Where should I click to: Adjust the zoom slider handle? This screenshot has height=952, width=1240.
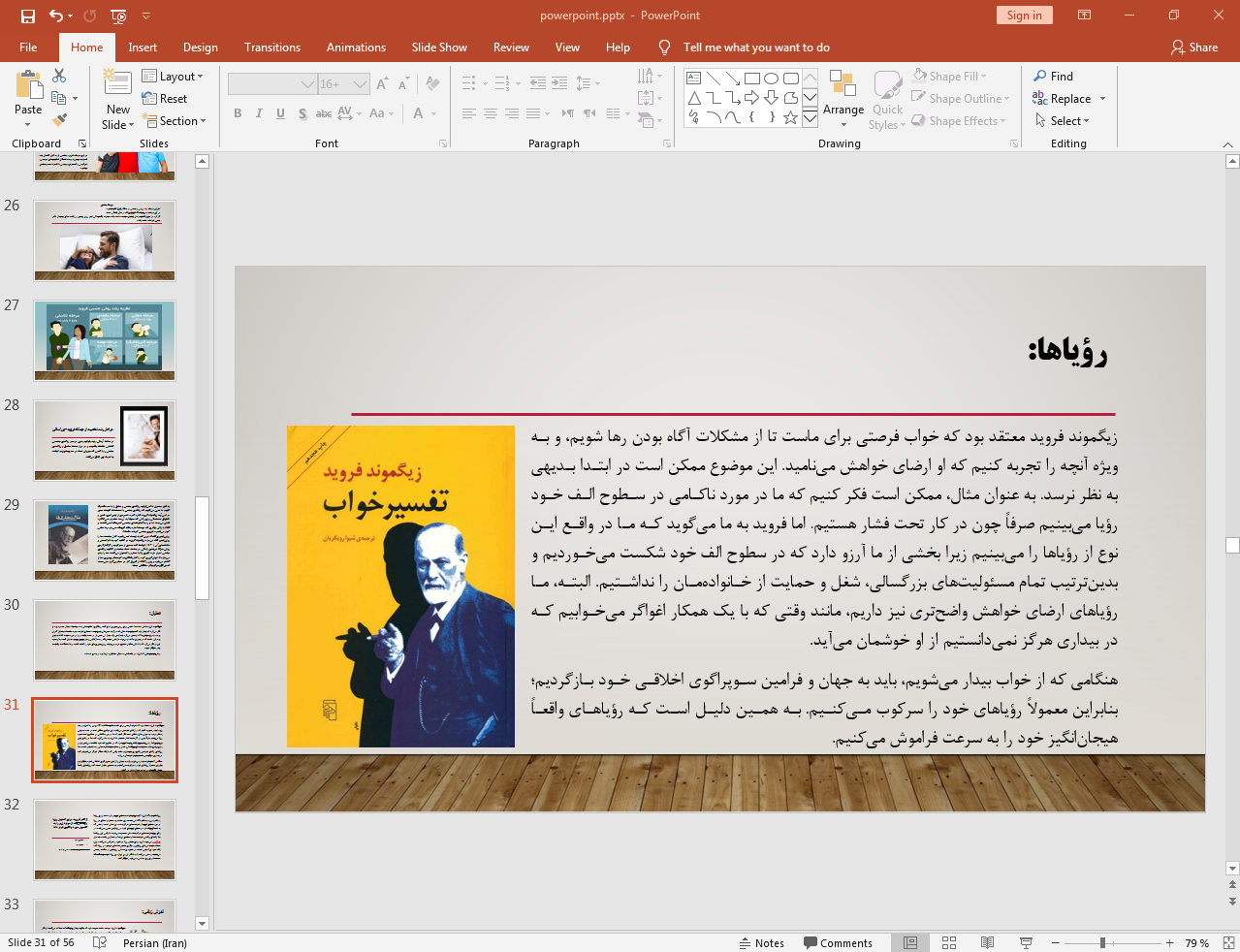tap(1102, 942)
